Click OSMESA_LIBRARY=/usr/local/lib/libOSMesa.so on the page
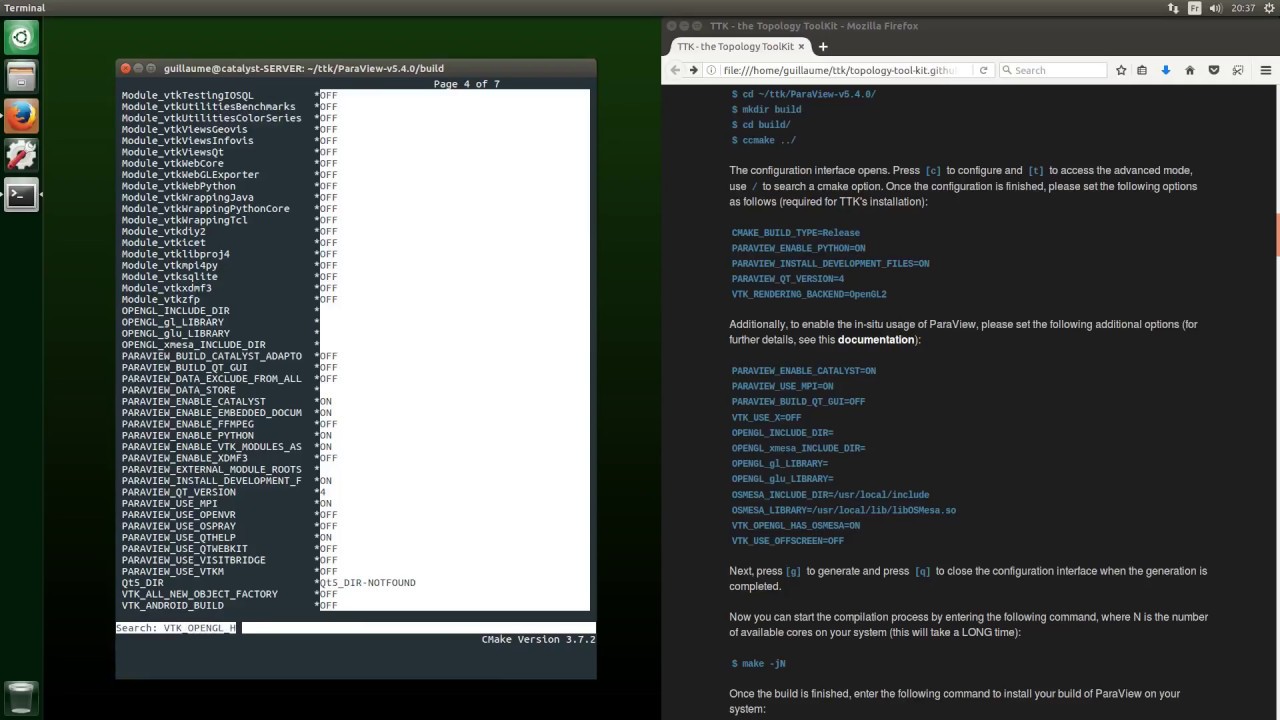The image size is (1280, 720). point(843,510)
